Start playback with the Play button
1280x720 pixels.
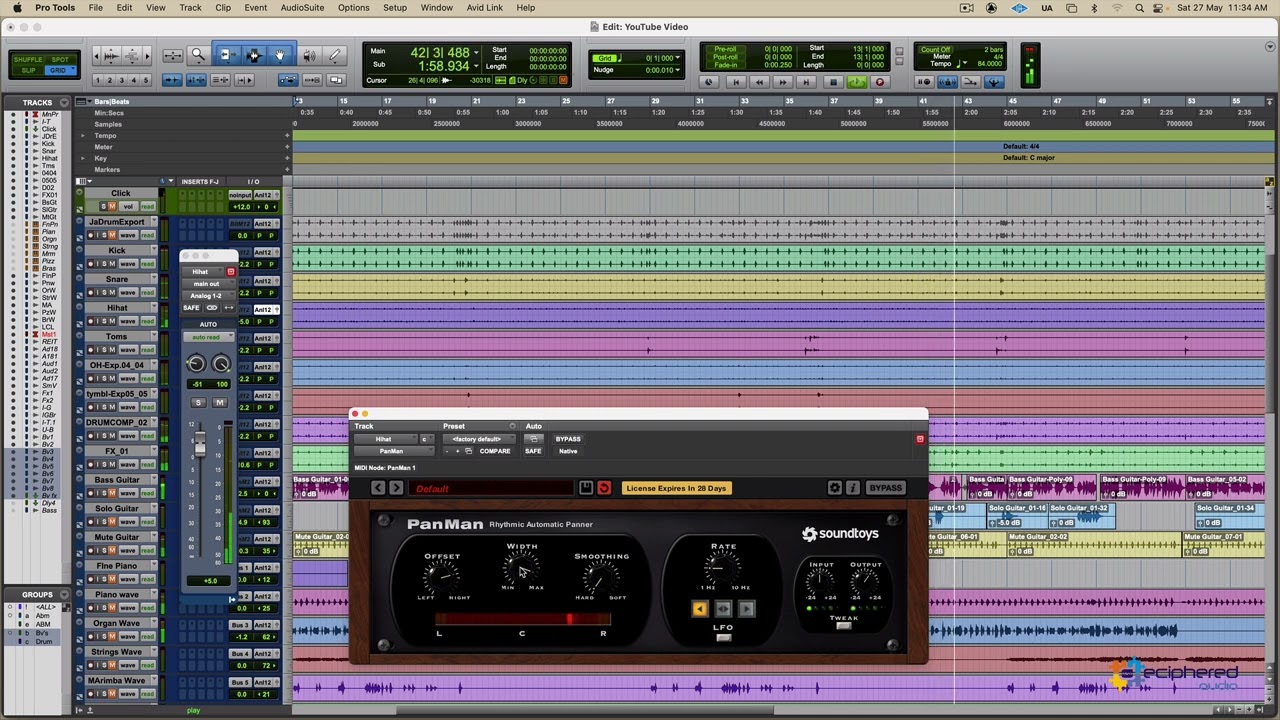coord(856,82)
